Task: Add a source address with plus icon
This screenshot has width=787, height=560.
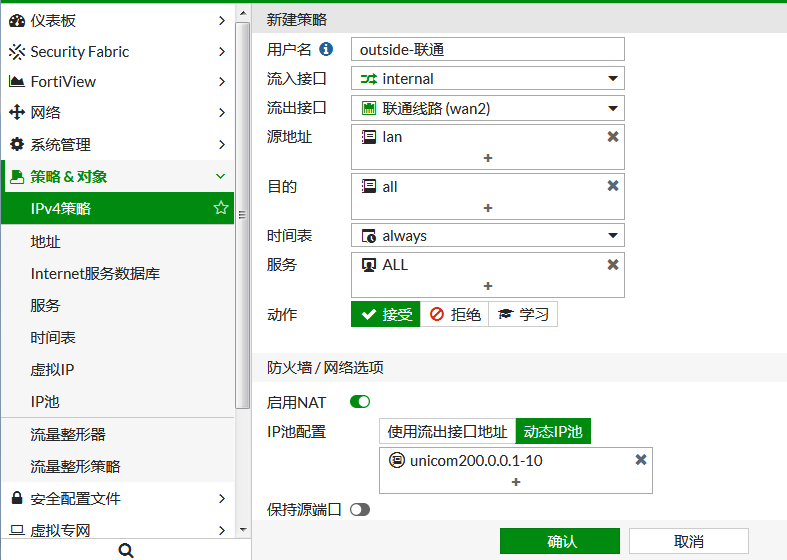Action: (x=488, y=158)
